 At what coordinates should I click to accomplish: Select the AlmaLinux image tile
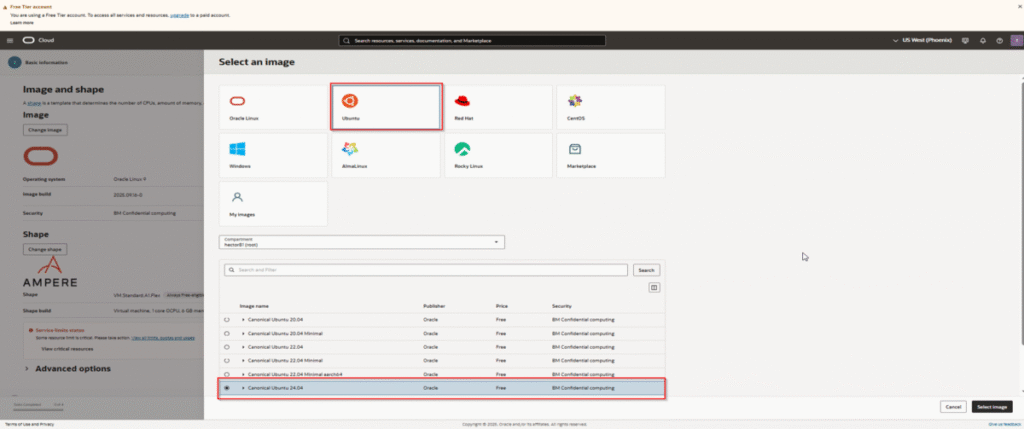point(386,154)
